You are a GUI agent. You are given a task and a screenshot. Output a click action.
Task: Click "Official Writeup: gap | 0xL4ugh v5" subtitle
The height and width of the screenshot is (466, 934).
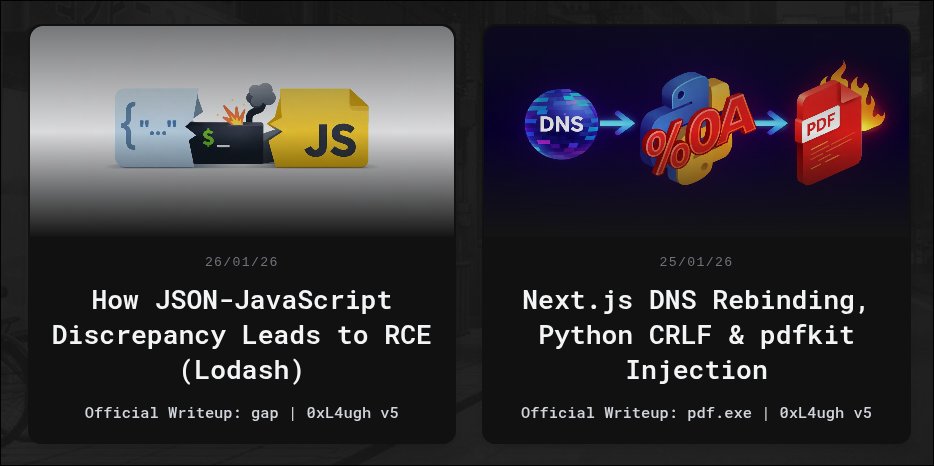click(x=241, y=413)
